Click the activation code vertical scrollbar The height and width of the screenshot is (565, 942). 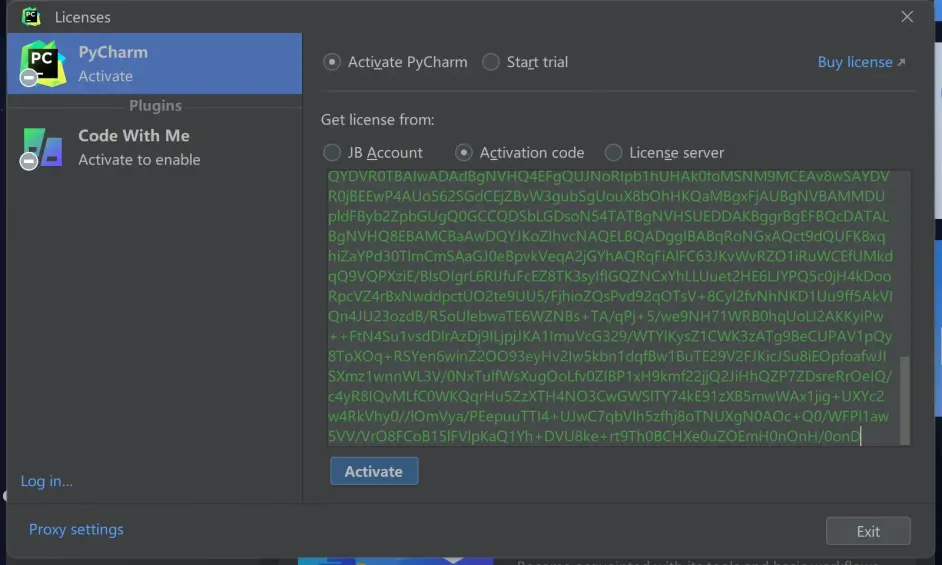(x=905, y=400)
